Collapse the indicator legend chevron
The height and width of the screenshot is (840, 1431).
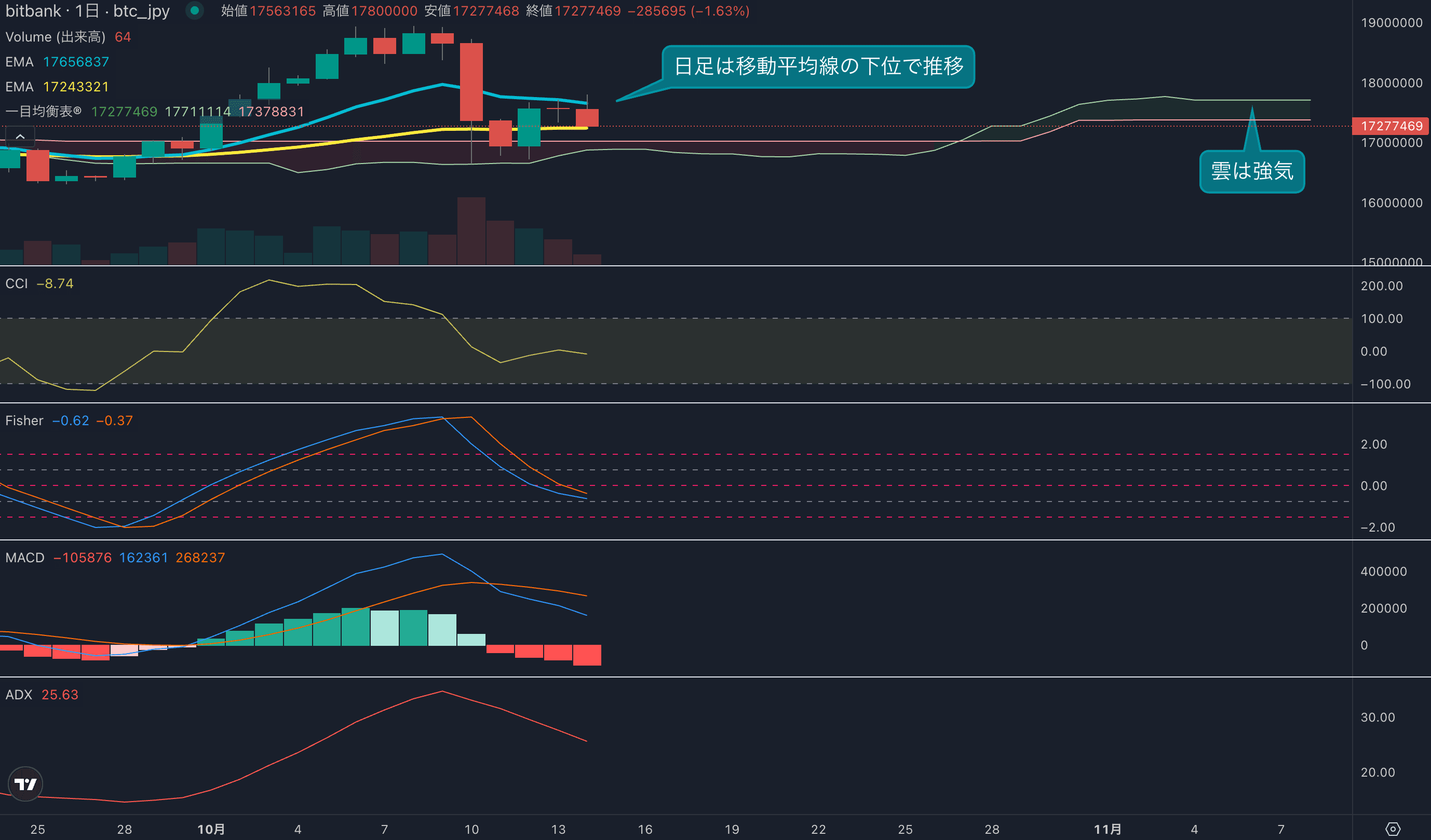[20, 137]
